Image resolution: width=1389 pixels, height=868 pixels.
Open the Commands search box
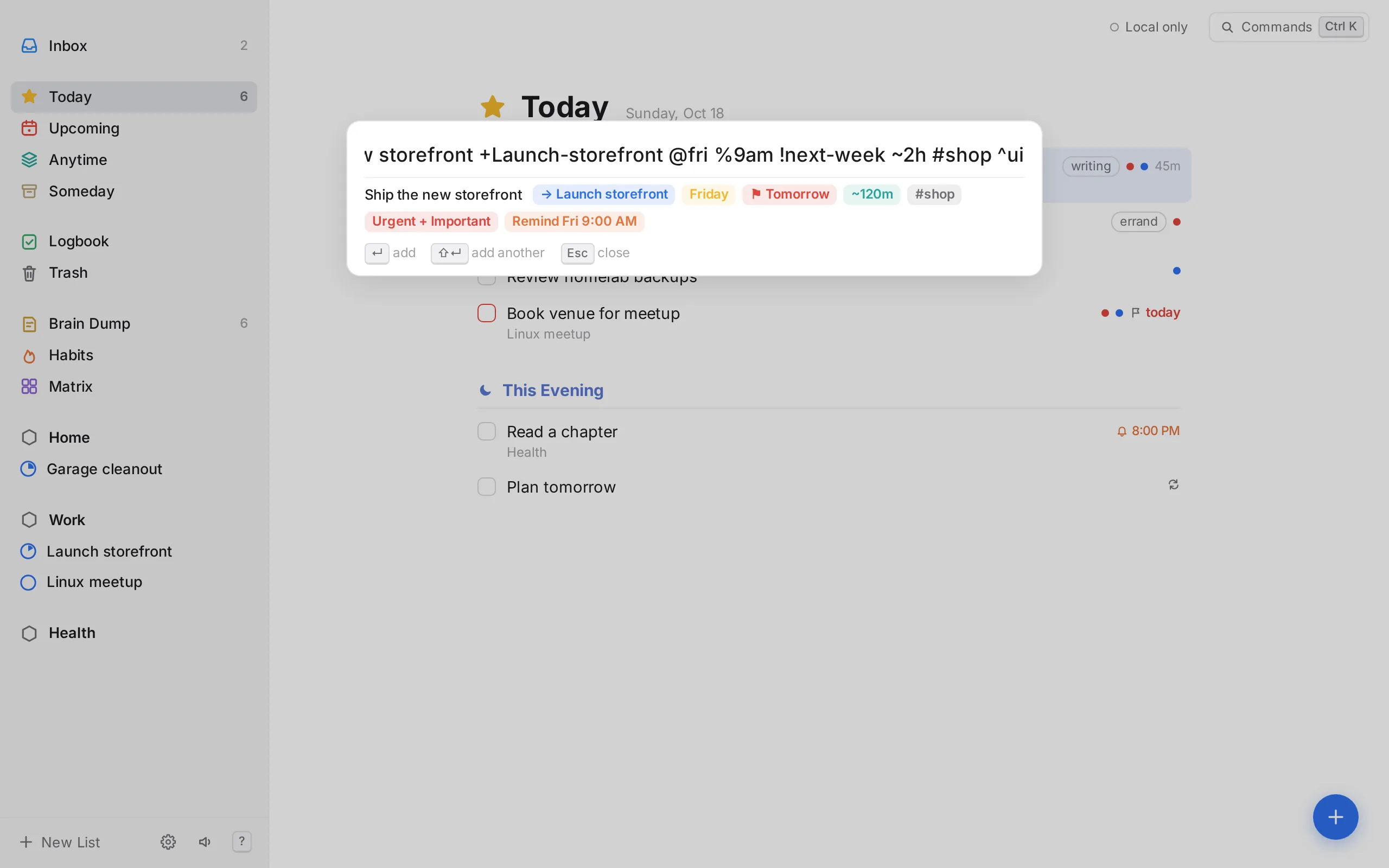(x=1289, y=27)
